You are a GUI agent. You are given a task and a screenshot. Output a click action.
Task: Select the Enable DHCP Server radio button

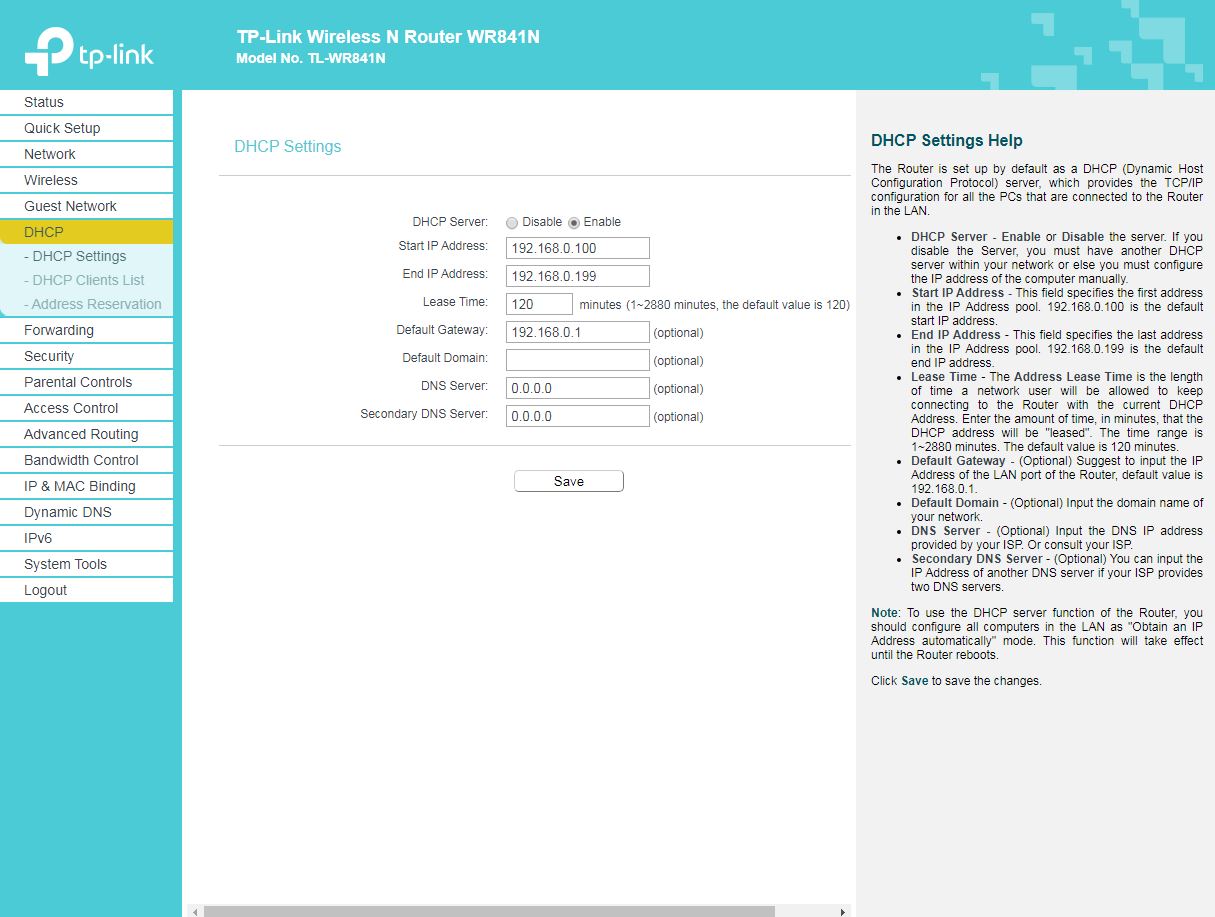pyautogui.click(x=574, y=223)
